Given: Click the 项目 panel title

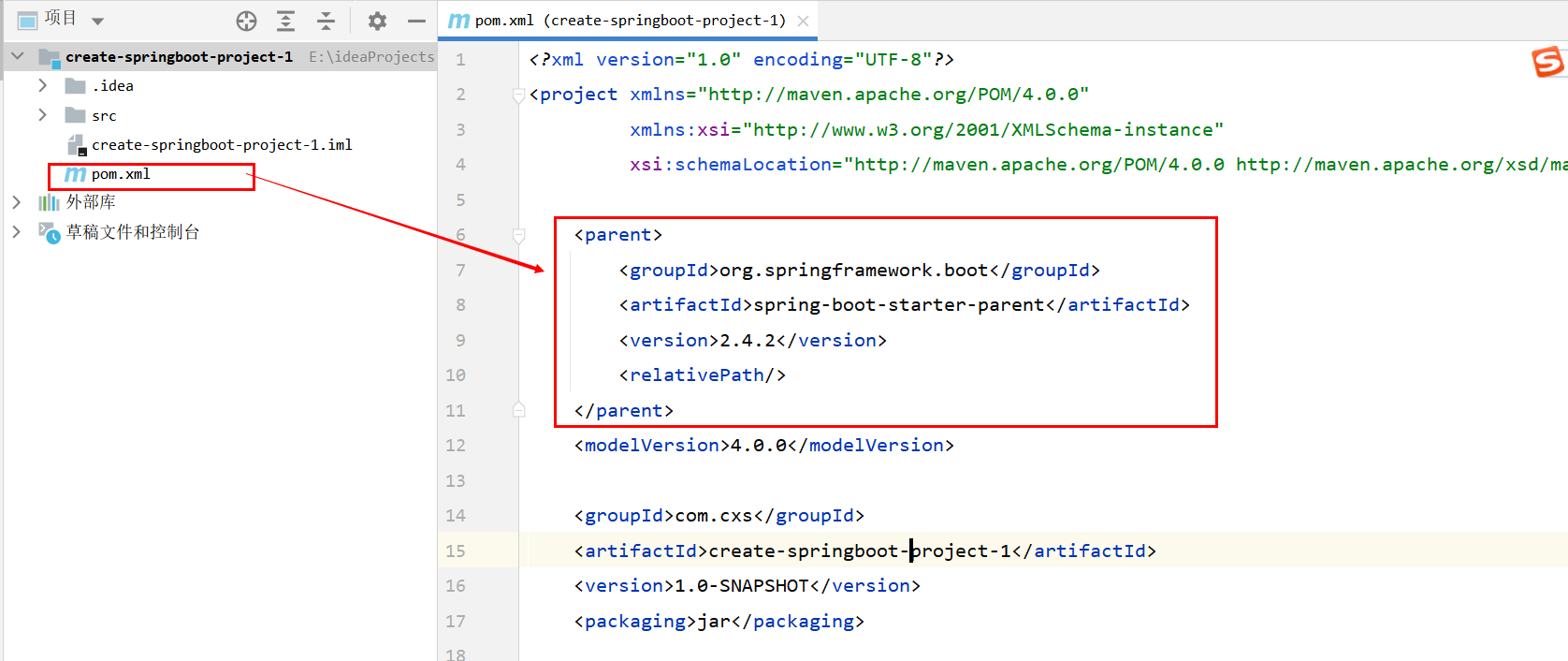Looking at the screenshot, I should pyautogui.click(x=60, y=19).
